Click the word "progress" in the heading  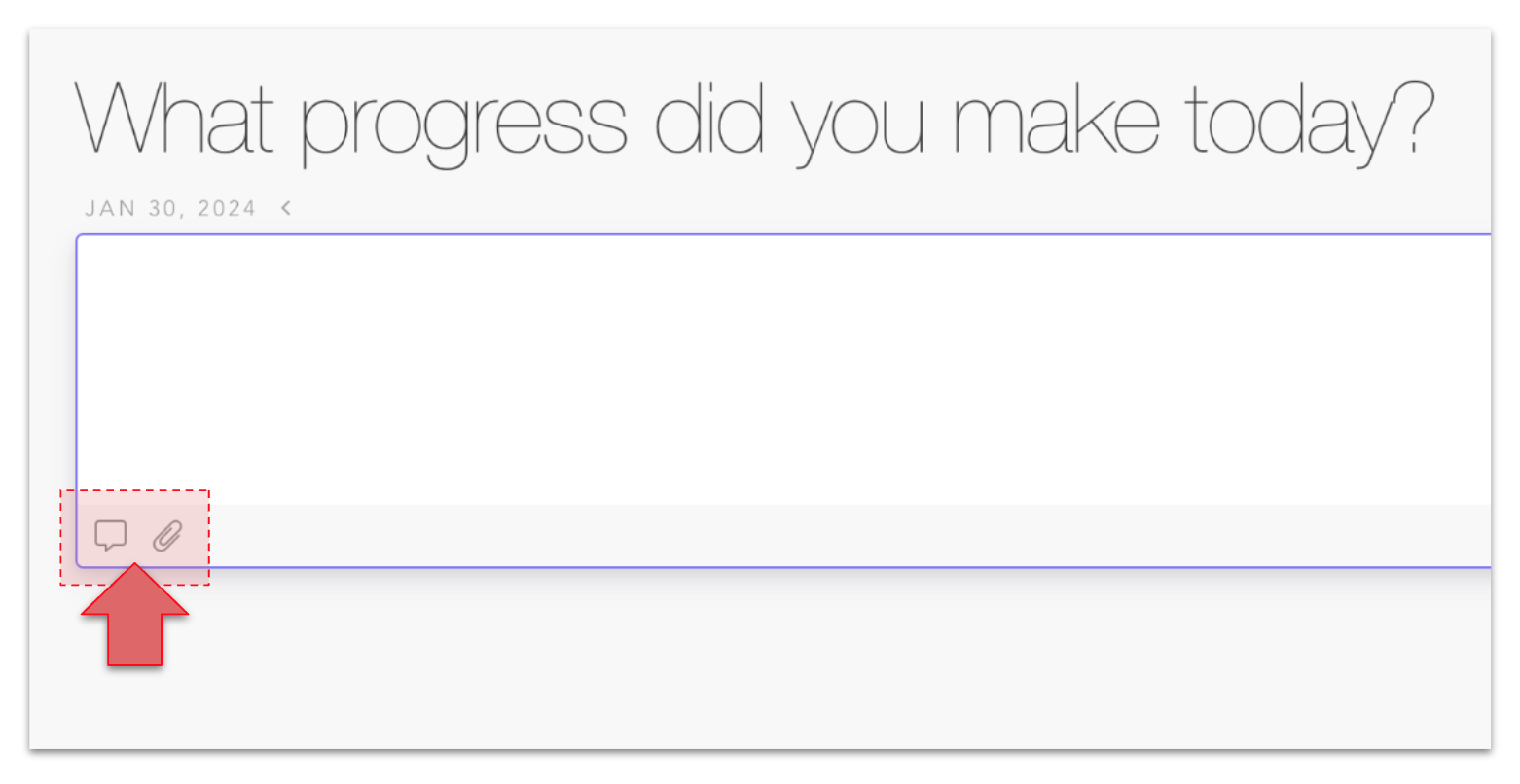tap(463, 125)
